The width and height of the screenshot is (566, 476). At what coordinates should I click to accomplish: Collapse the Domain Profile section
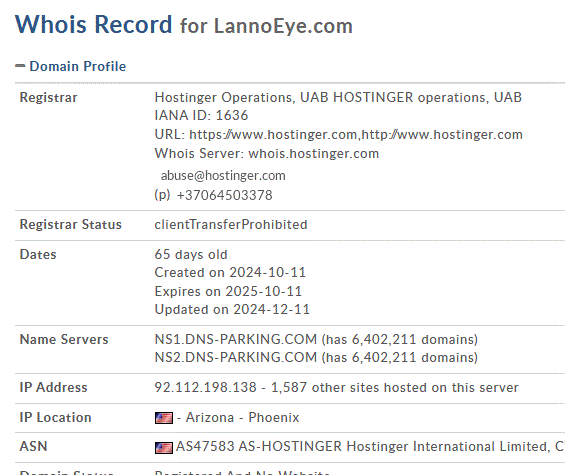[x=70, y=66]
